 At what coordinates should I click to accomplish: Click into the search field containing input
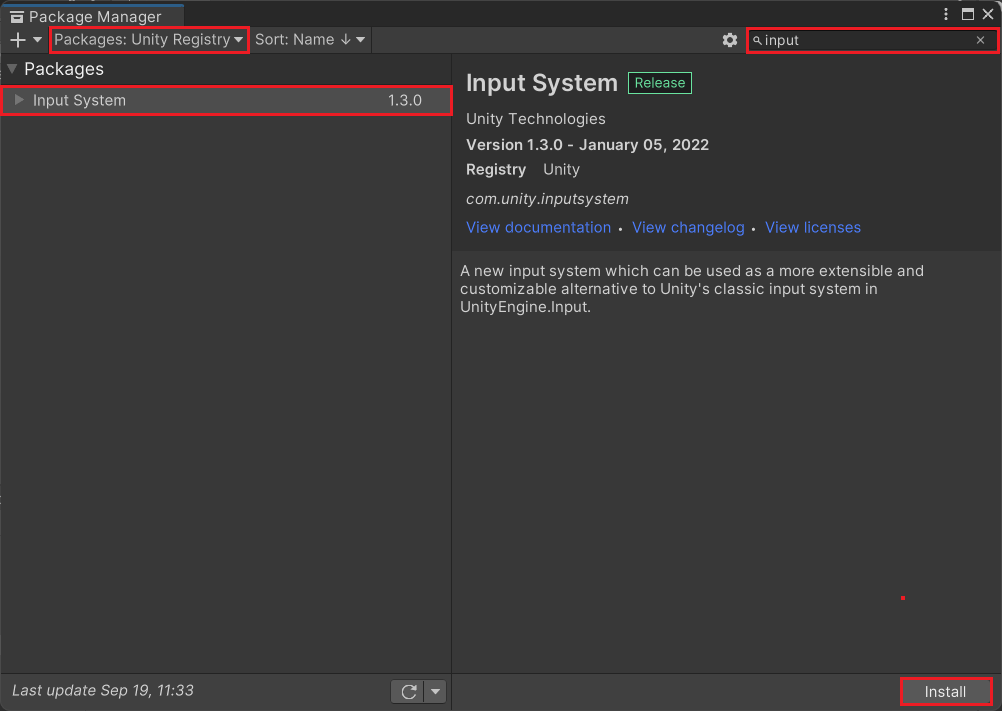click(872, 40)
